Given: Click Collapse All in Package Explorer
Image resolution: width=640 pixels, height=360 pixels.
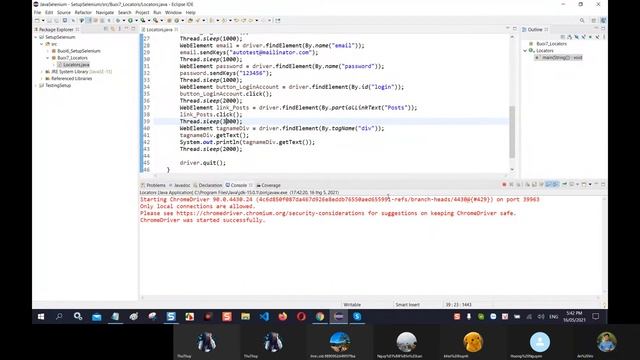Looking at the screenshot, I should (106, 29).
